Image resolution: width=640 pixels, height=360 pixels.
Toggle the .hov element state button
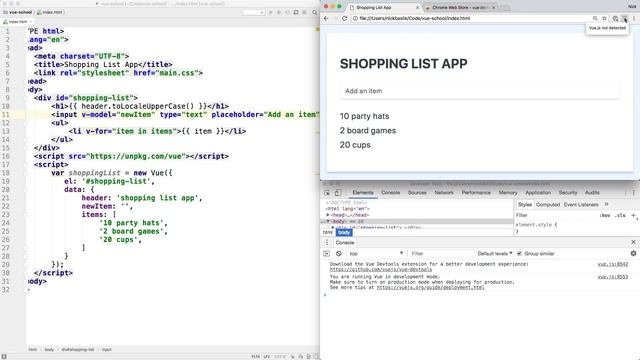coord(605,215)
